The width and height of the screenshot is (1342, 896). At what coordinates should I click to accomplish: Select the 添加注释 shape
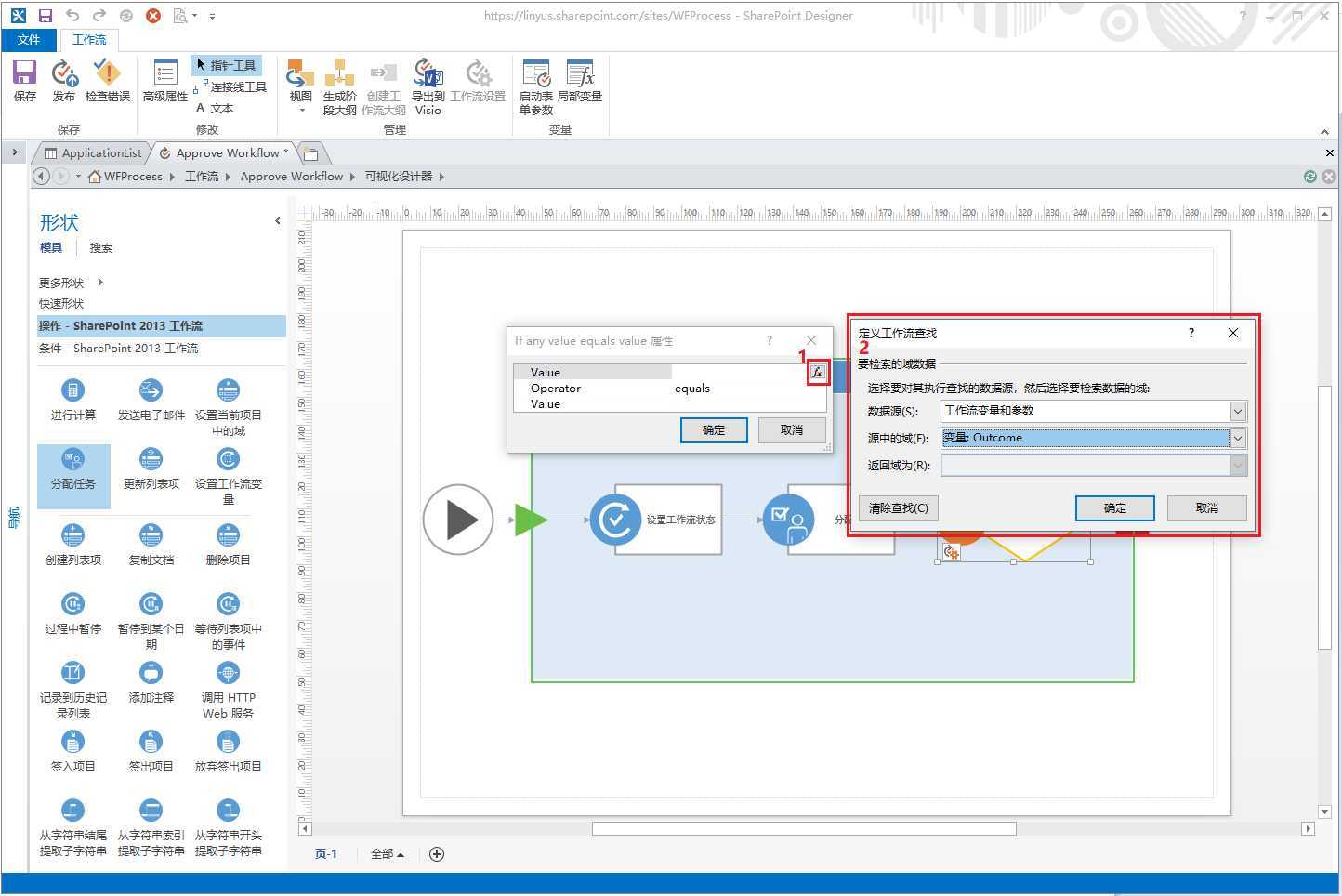(x=151, y=683)
